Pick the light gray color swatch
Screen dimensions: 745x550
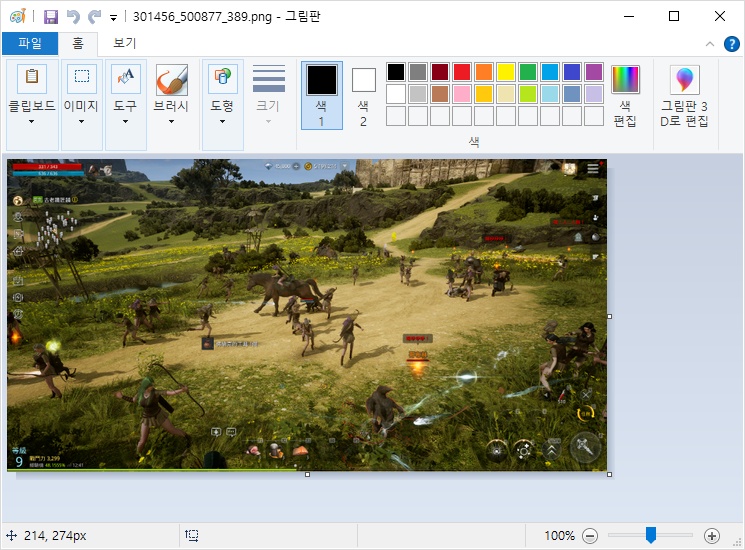tap(418, 94)
